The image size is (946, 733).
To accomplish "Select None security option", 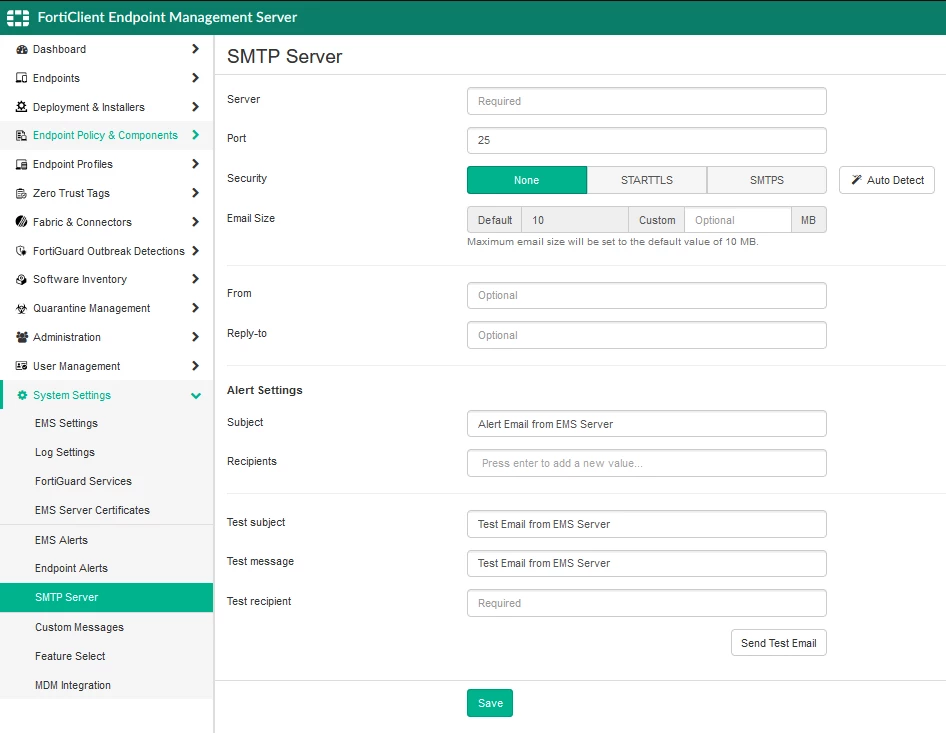I will [527, 180].
